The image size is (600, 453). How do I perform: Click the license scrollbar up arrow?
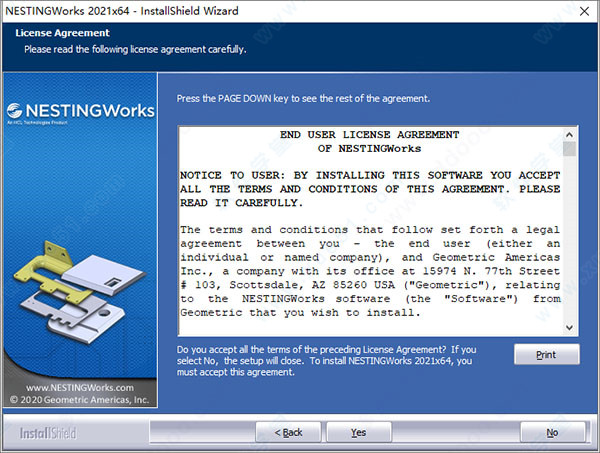[569, 133]
